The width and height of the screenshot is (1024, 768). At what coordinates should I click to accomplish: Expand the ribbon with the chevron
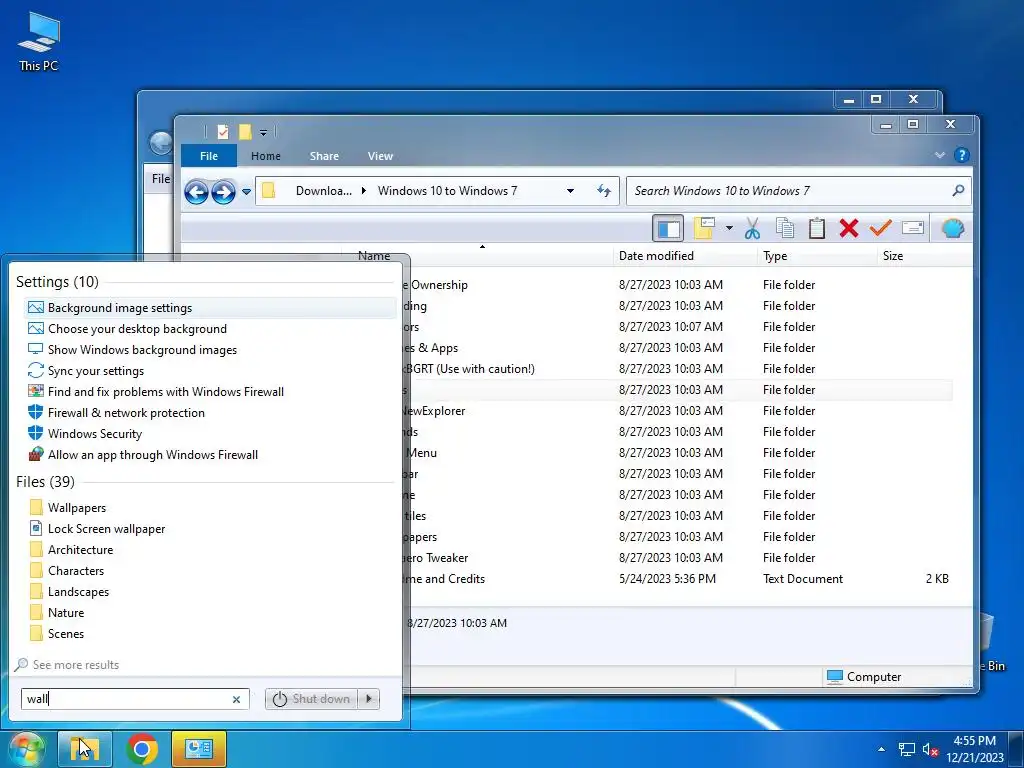940,155
